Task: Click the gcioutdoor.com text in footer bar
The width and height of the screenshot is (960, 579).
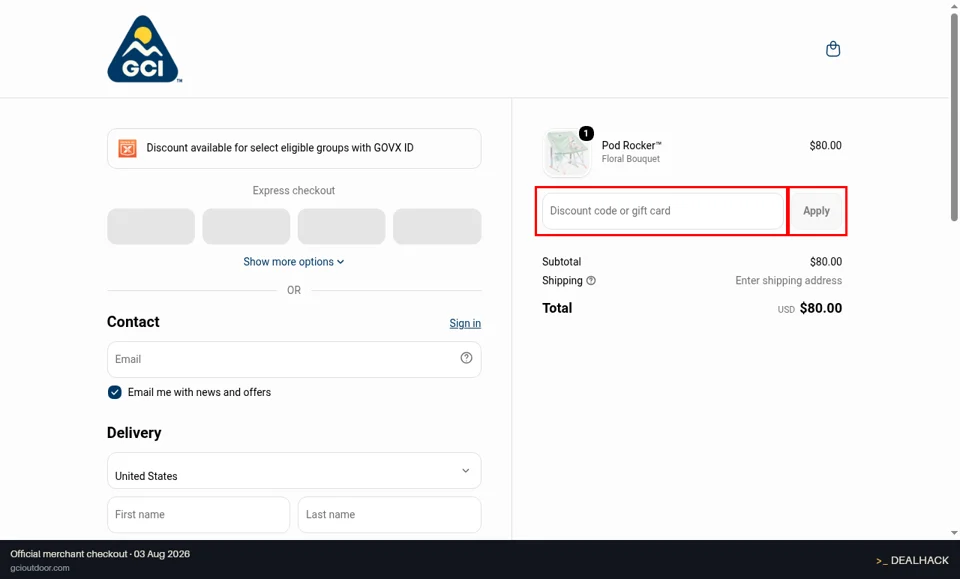Action: (x=40, y=568)
